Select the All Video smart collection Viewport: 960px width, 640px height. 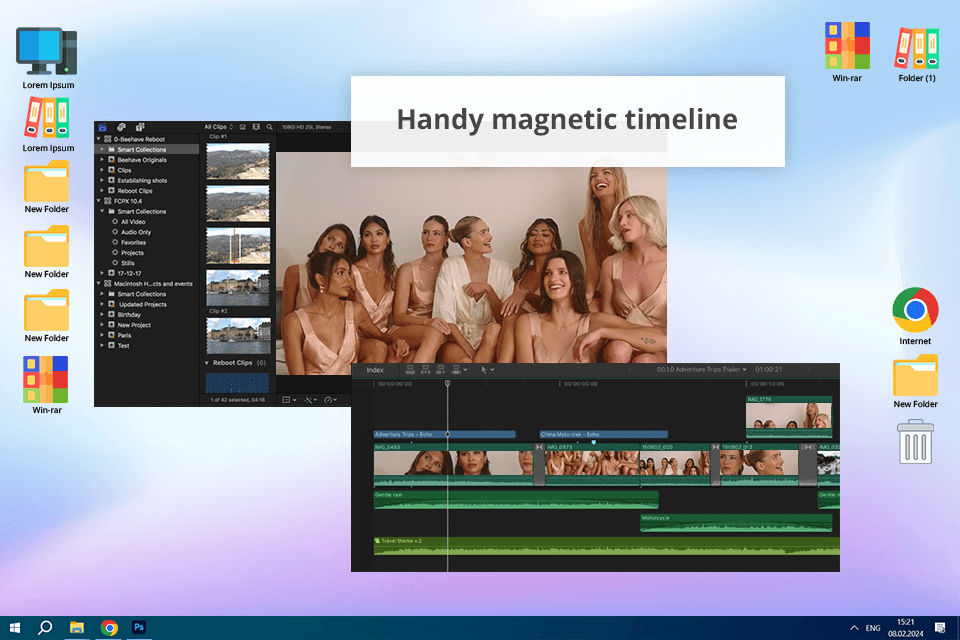point(129,222)
